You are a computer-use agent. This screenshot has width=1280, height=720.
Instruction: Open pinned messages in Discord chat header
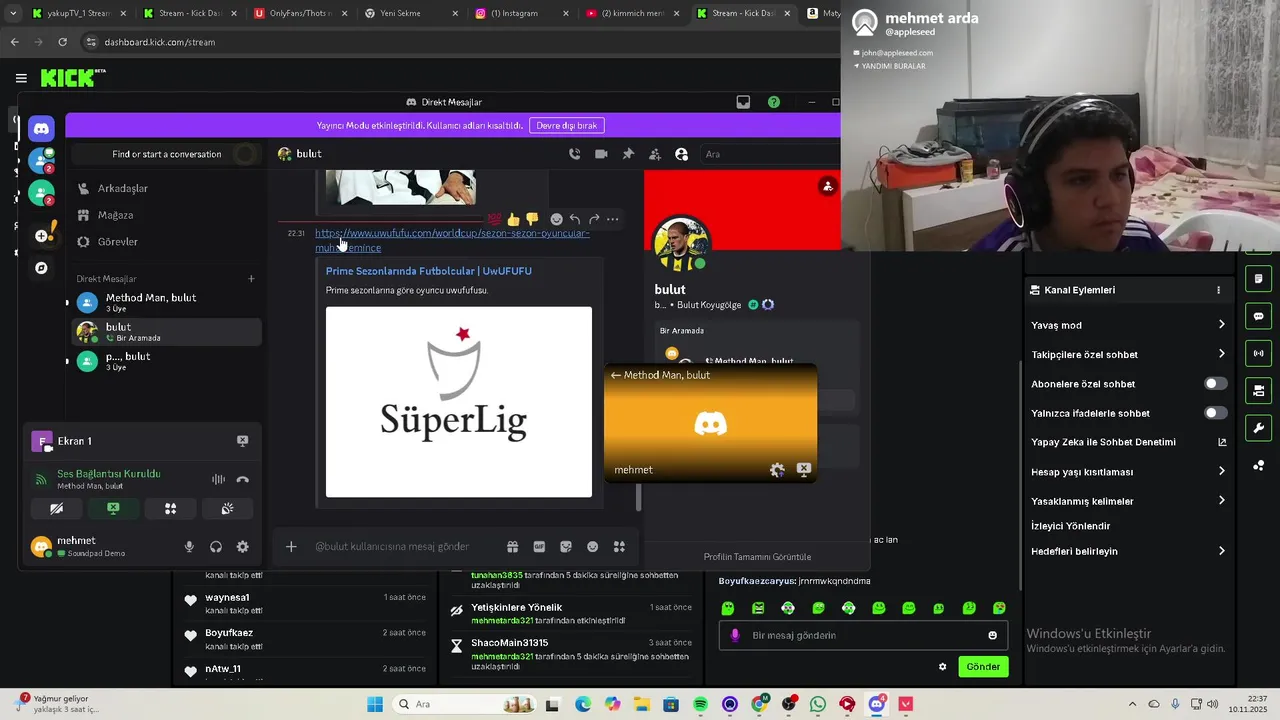click(628, 154)
